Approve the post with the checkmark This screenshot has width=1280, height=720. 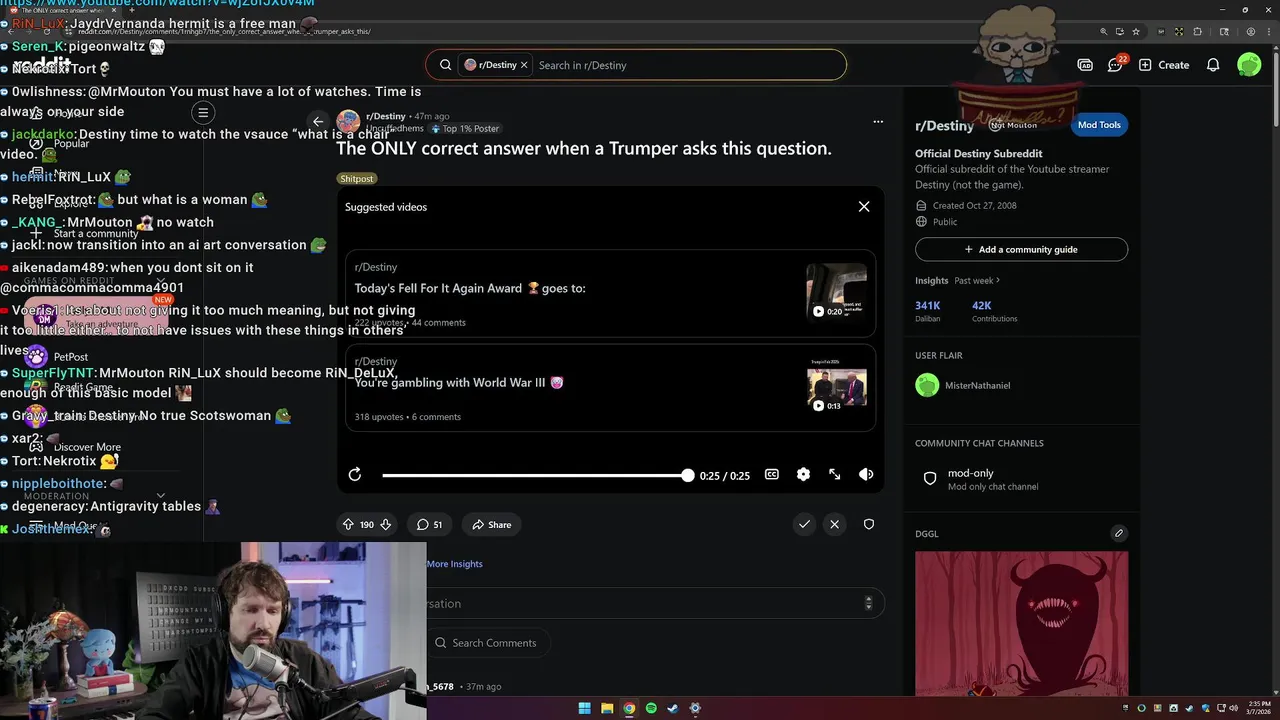click(804, 525)
